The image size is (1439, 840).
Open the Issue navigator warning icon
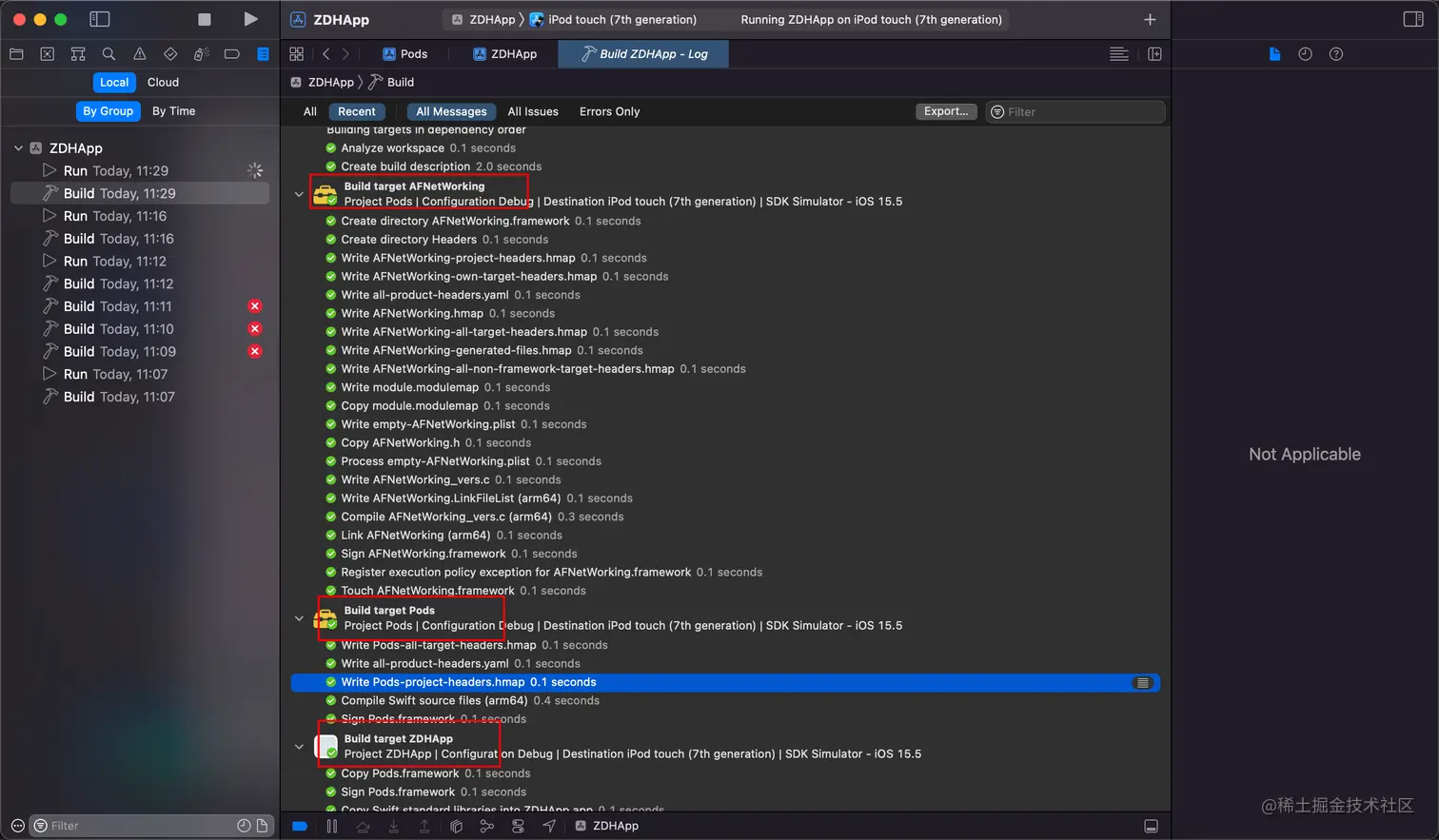[x=140, y=54]
